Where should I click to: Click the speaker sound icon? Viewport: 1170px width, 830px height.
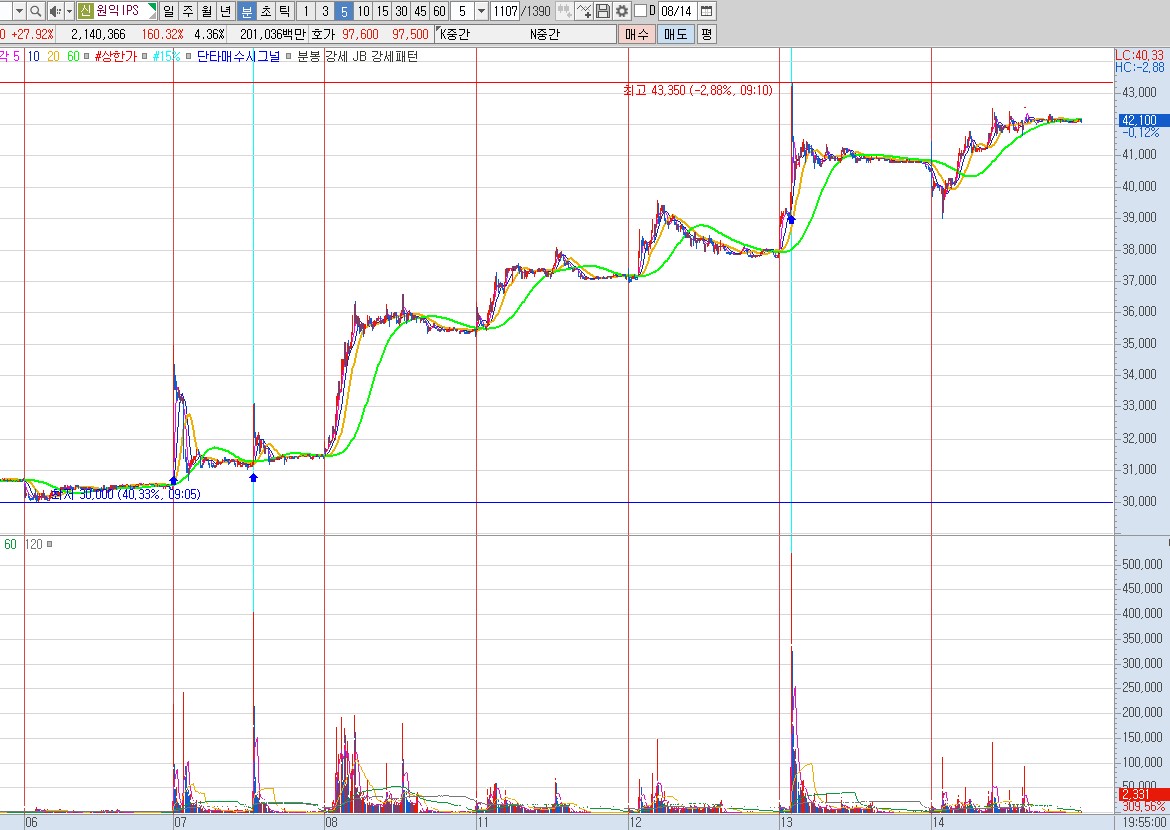pos(54,11)
